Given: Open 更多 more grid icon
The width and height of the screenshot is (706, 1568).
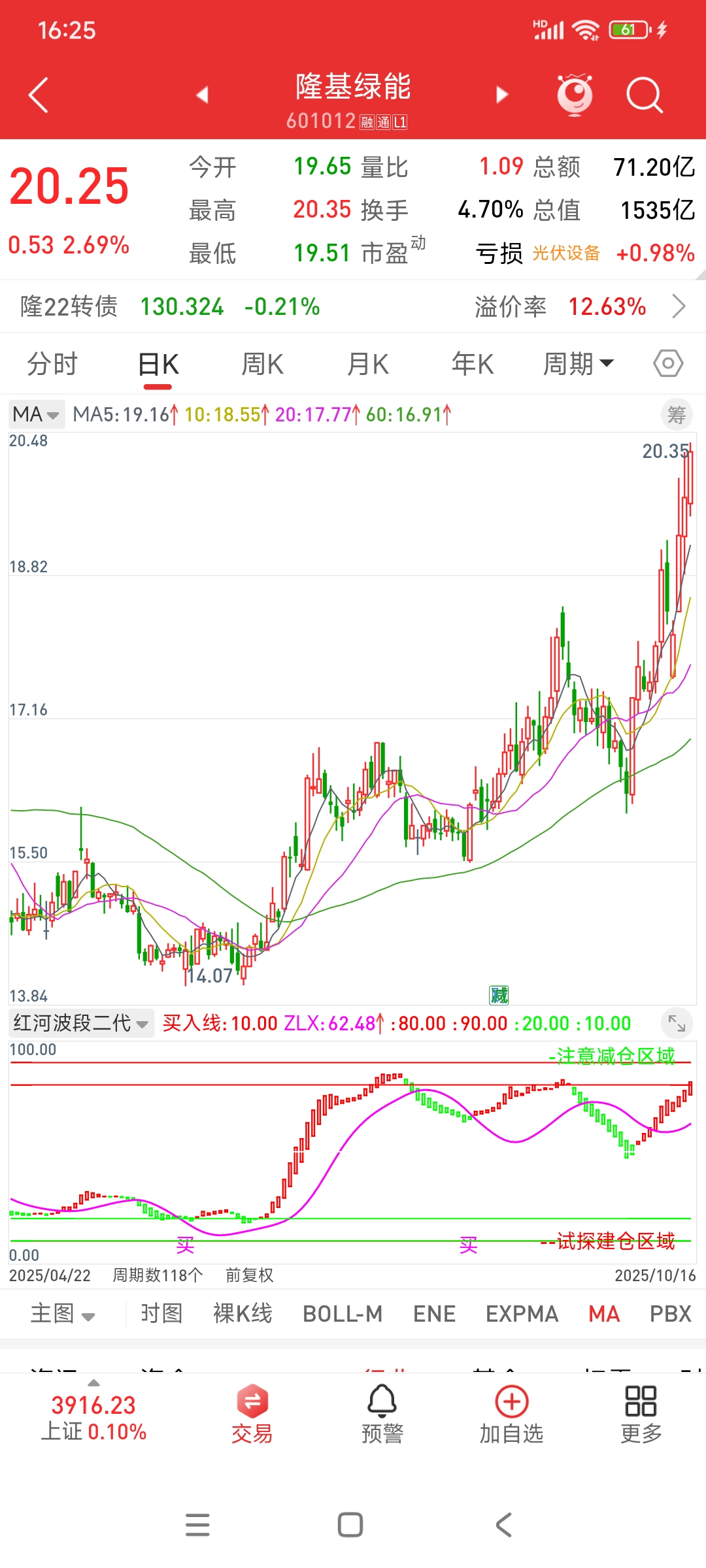Looking at the screenshot, I should pyautogui.click(x=641, y=1414).
